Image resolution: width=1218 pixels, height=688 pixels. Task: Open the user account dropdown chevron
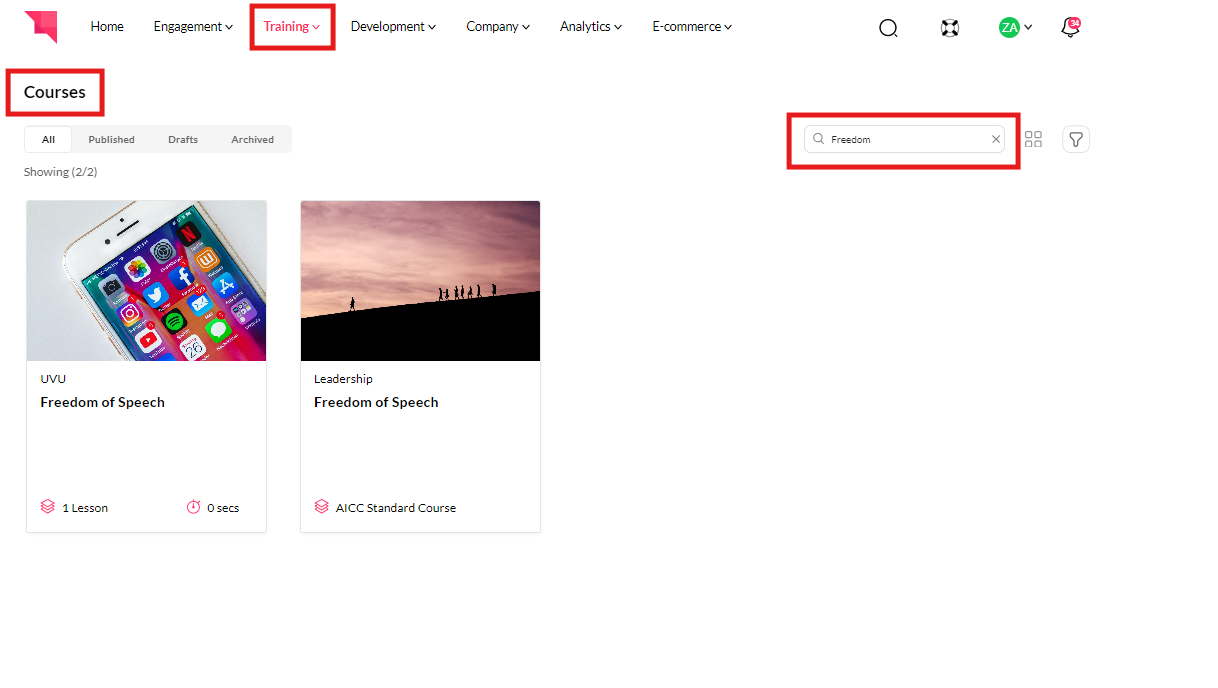click(x=1028, y=28)
